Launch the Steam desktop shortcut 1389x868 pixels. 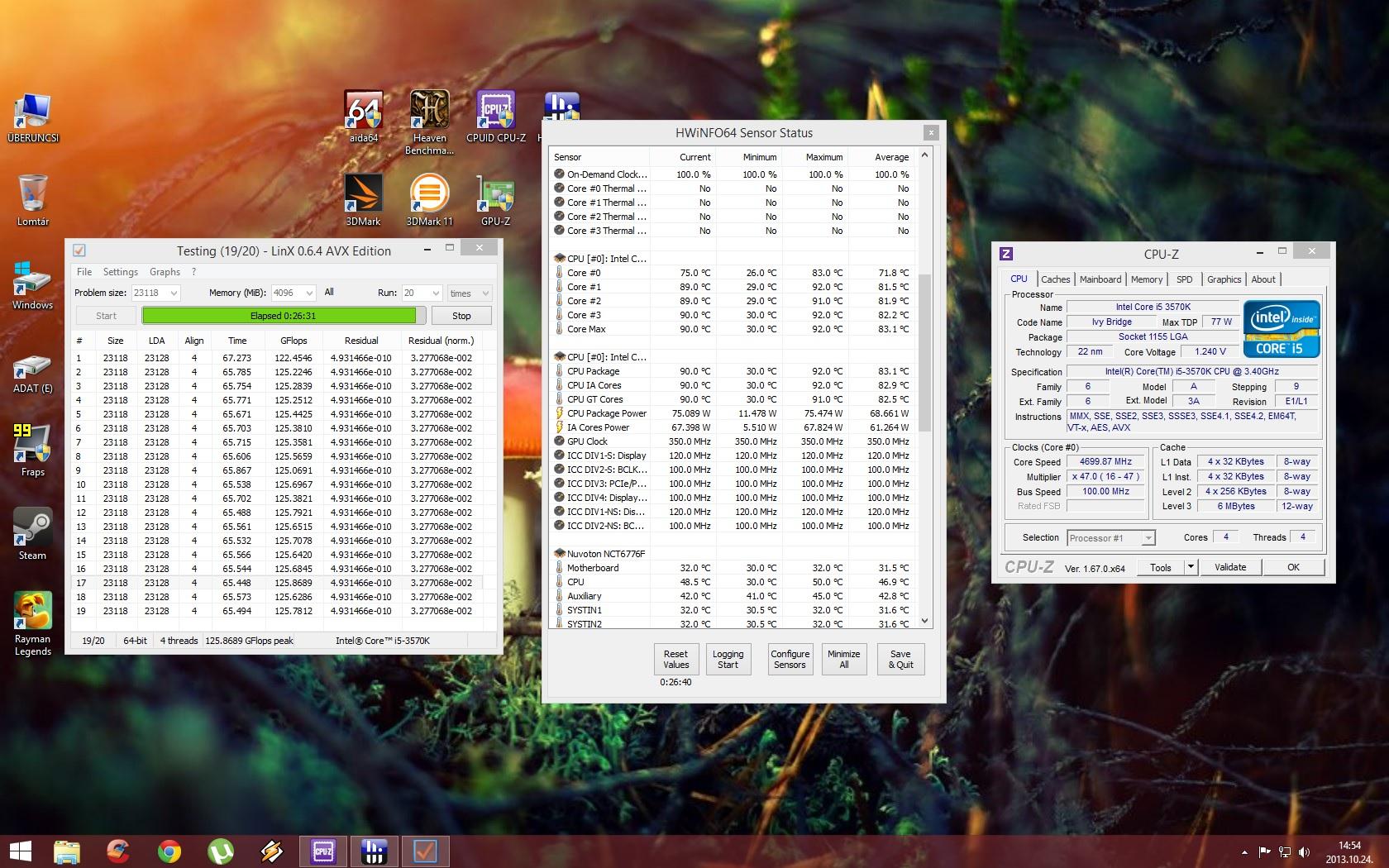coord(33,534)
